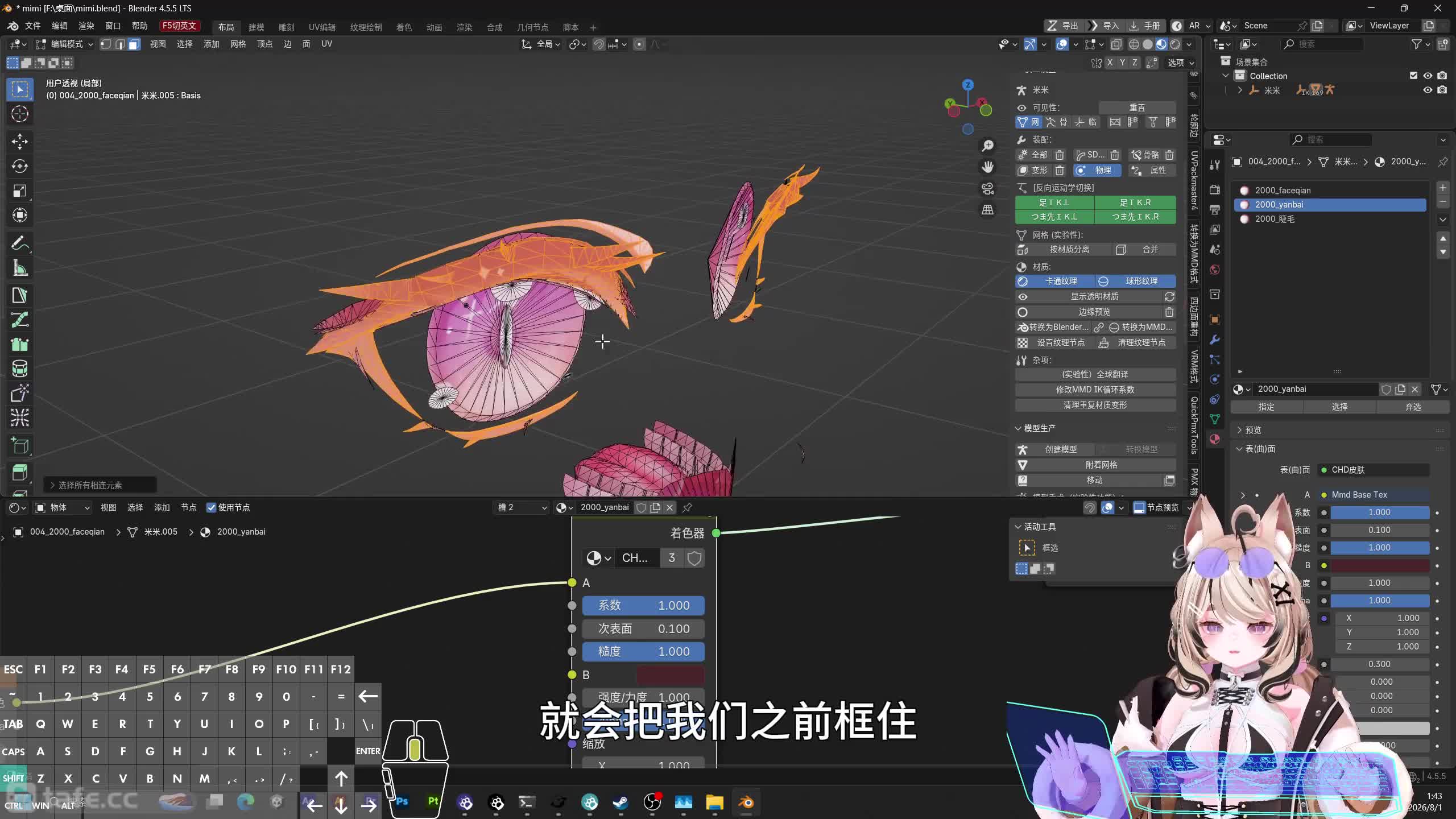Open Steam from the taskbar
This screenshot has height=819, width=1456.
coord(621,803)
